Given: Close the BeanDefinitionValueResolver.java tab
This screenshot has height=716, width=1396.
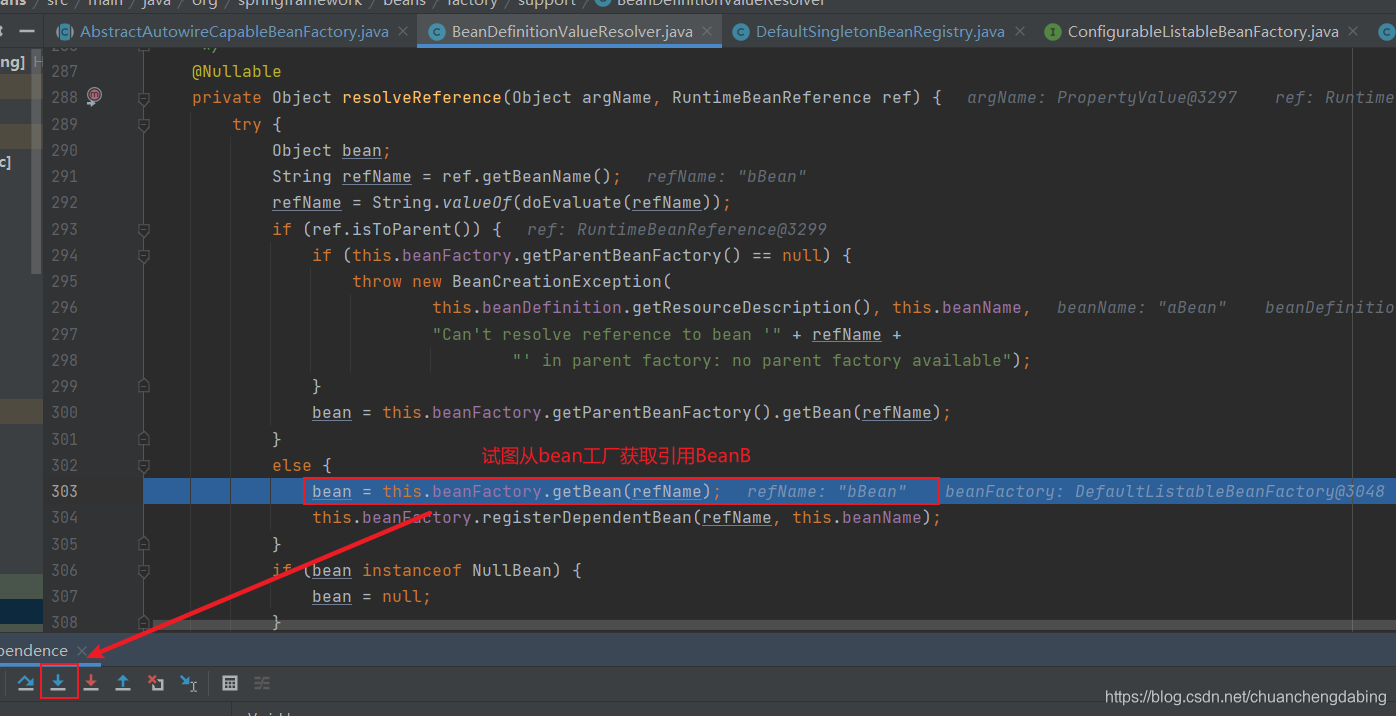Looking at the screenshot, I should pyautogui.click(x=706, y=32).
